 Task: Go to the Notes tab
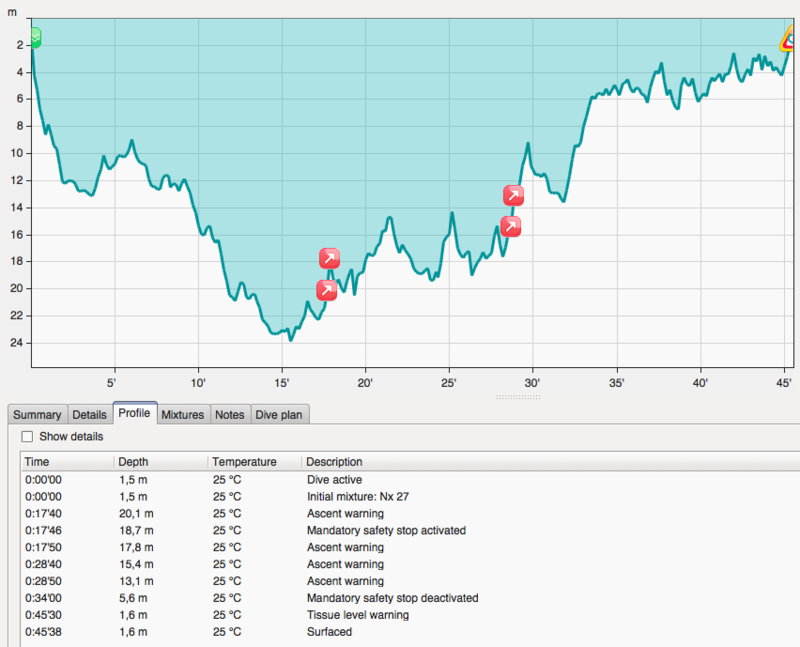tap(230, 414)
